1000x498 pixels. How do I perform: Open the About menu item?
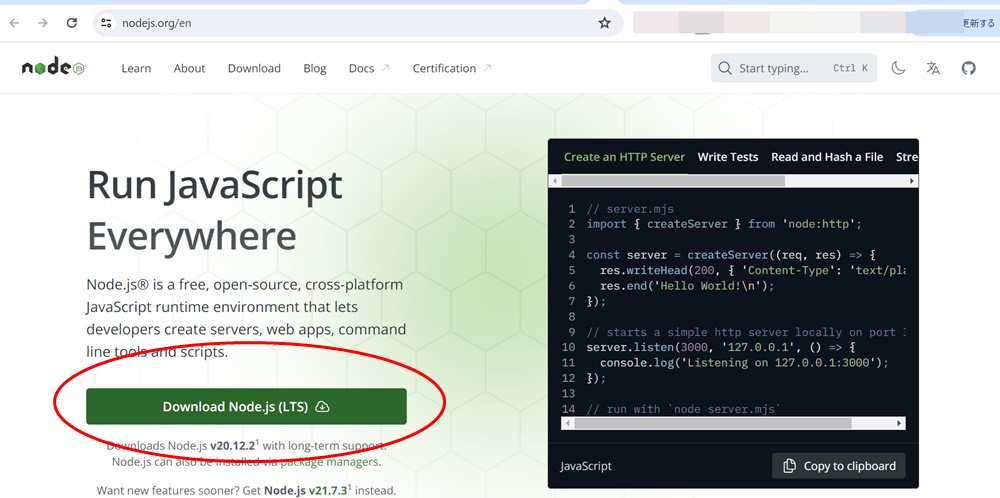[x=189, y=68]
